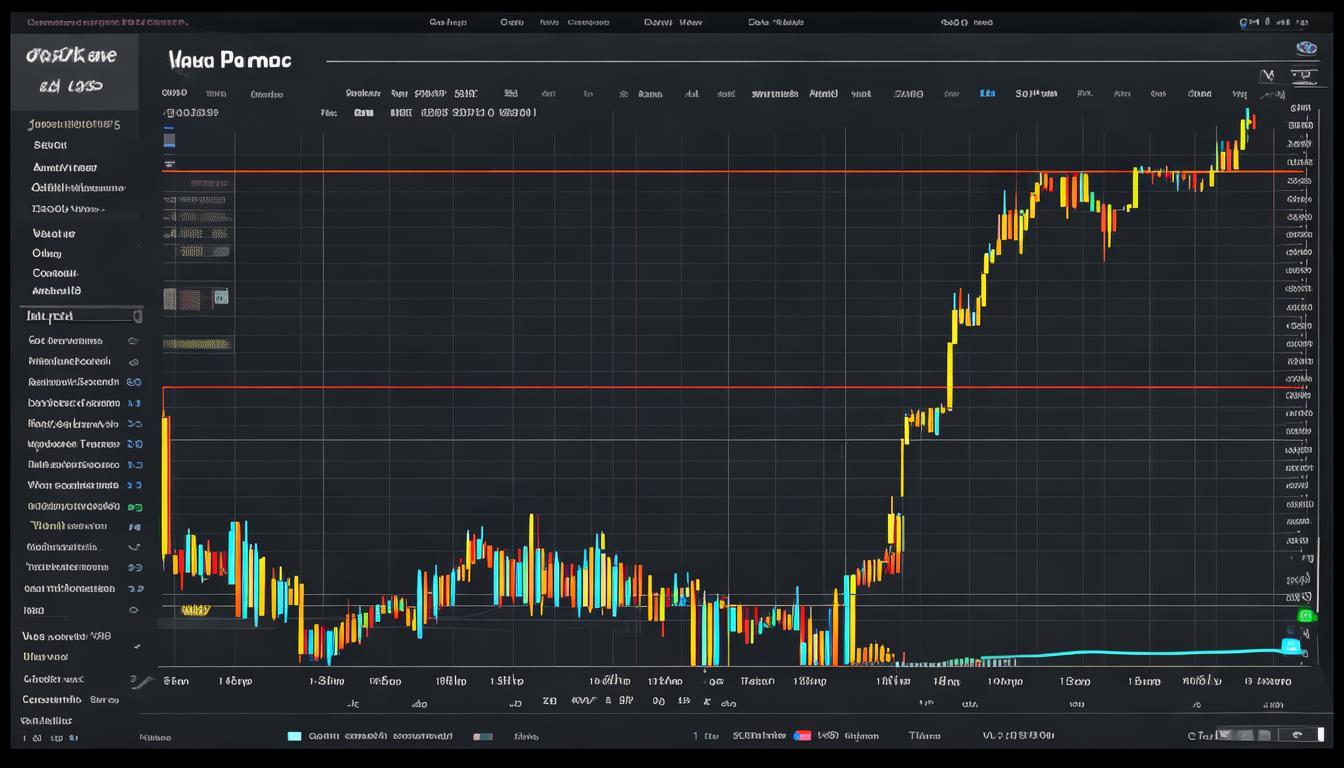Click the 'Veloiue' link in the left sidebar

tap(54, 233)
